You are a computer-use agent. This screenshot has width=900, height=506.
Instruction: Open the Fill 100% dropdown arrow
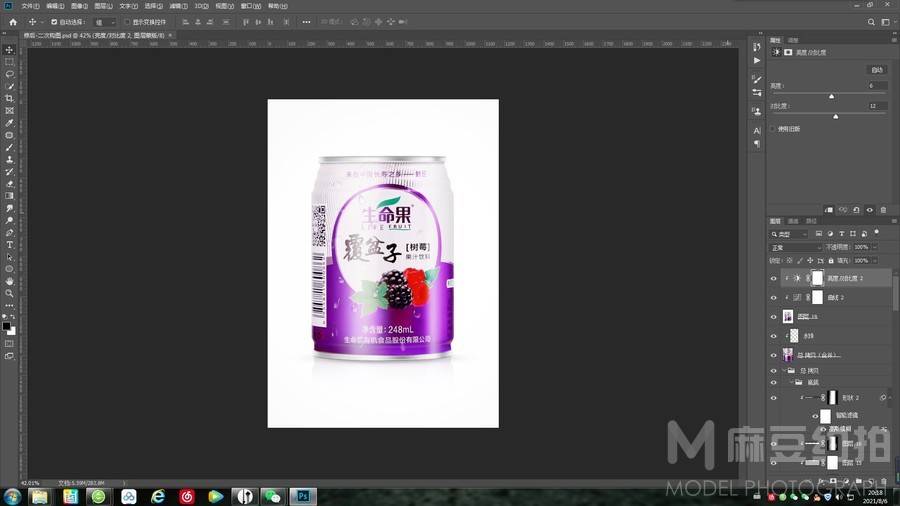[875, 260]
